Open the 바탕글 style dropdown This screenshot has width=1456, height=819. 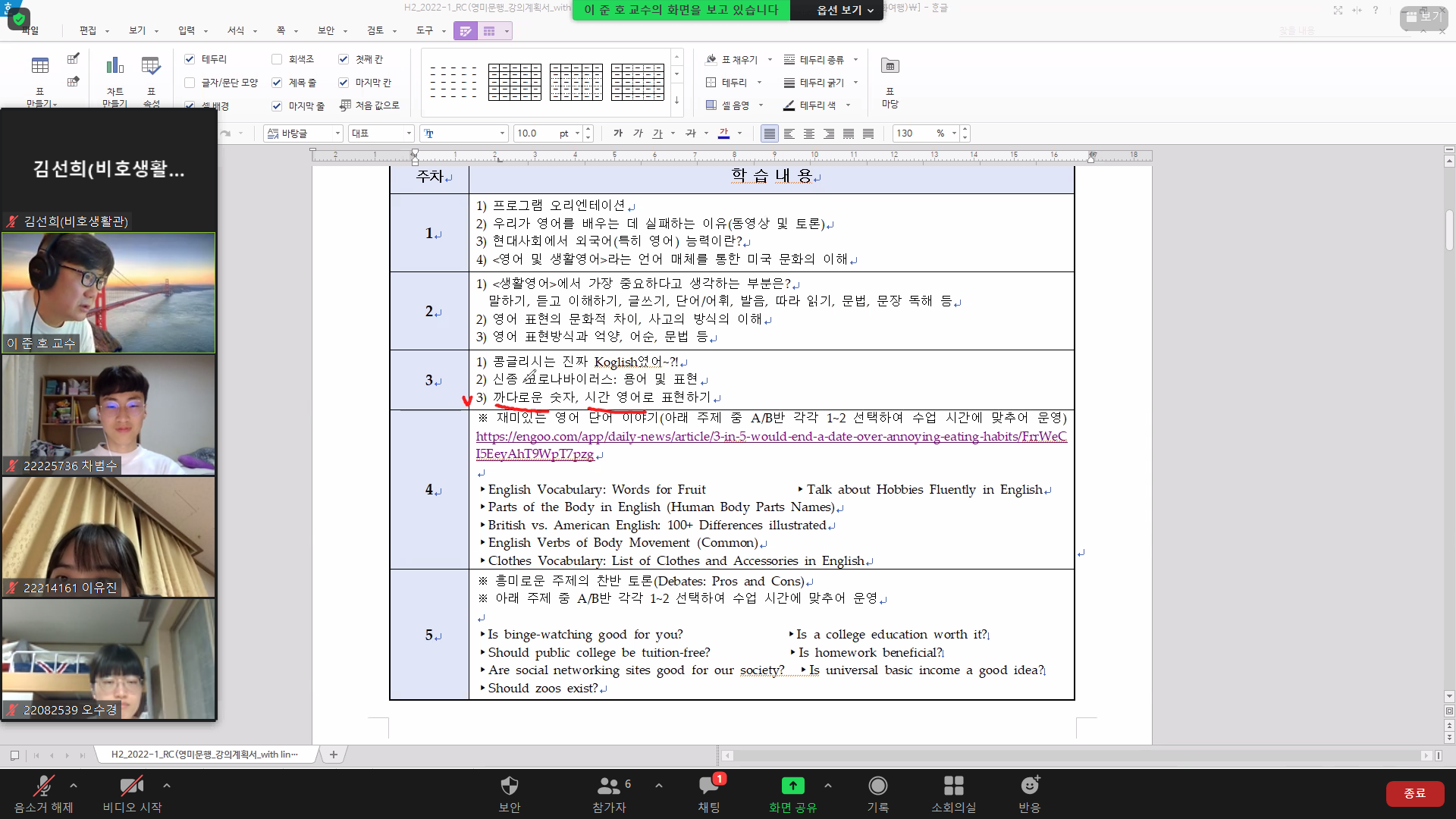[337, 133]
